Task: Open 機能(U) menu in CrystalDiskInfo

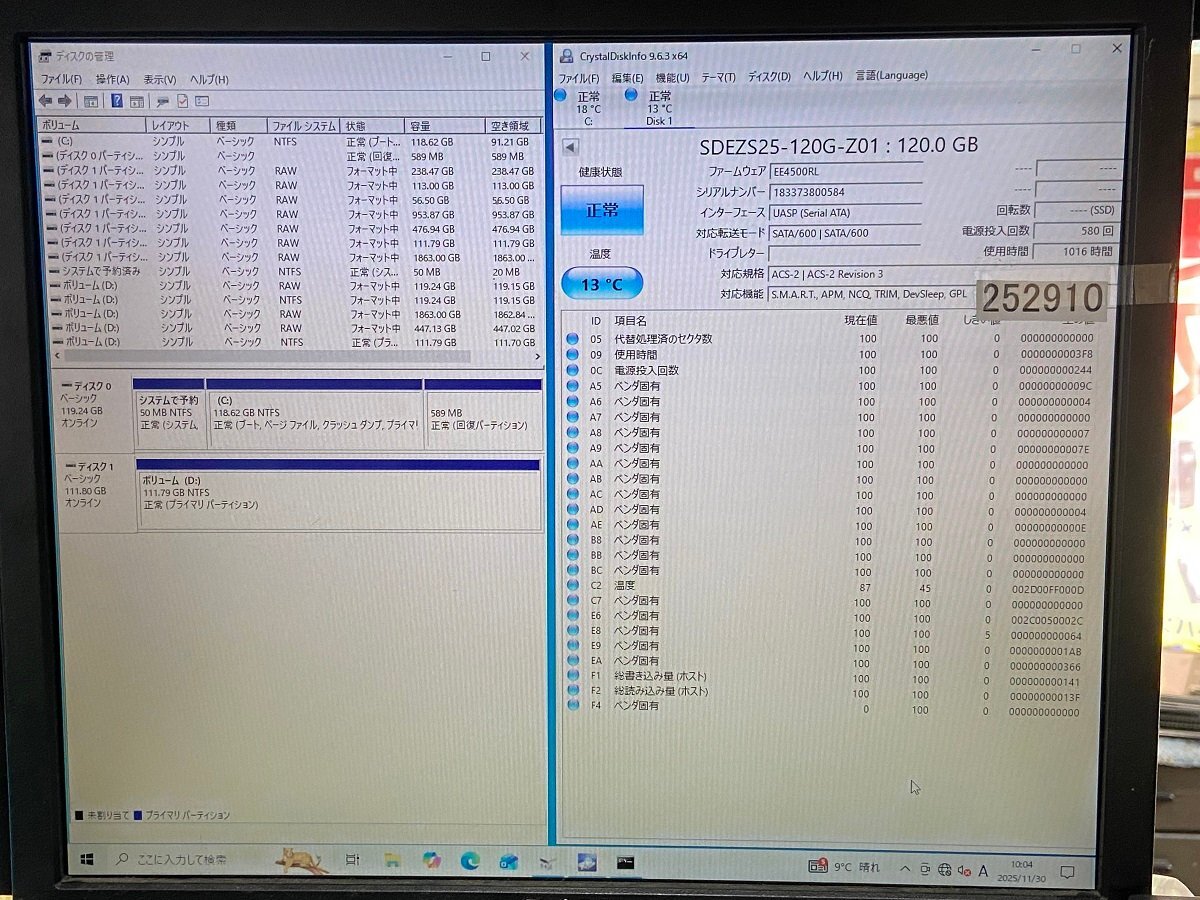Action: 672,77
